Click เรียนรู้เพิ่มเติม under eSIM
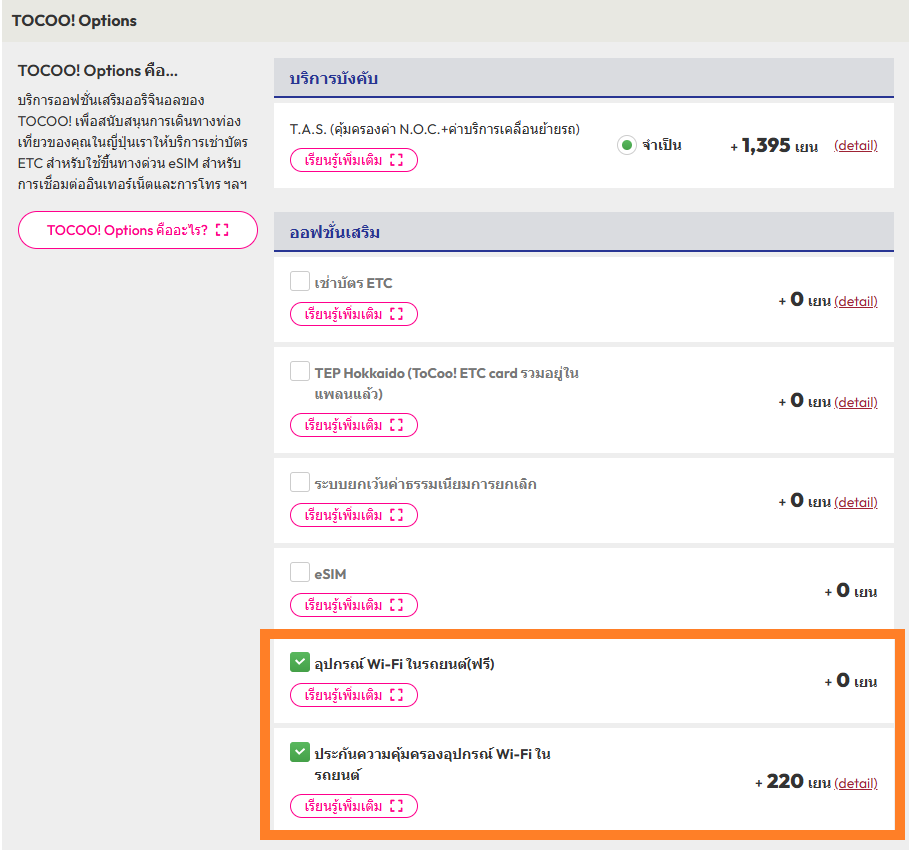This screenshot has width=909, height=850. tap(354, 605)
